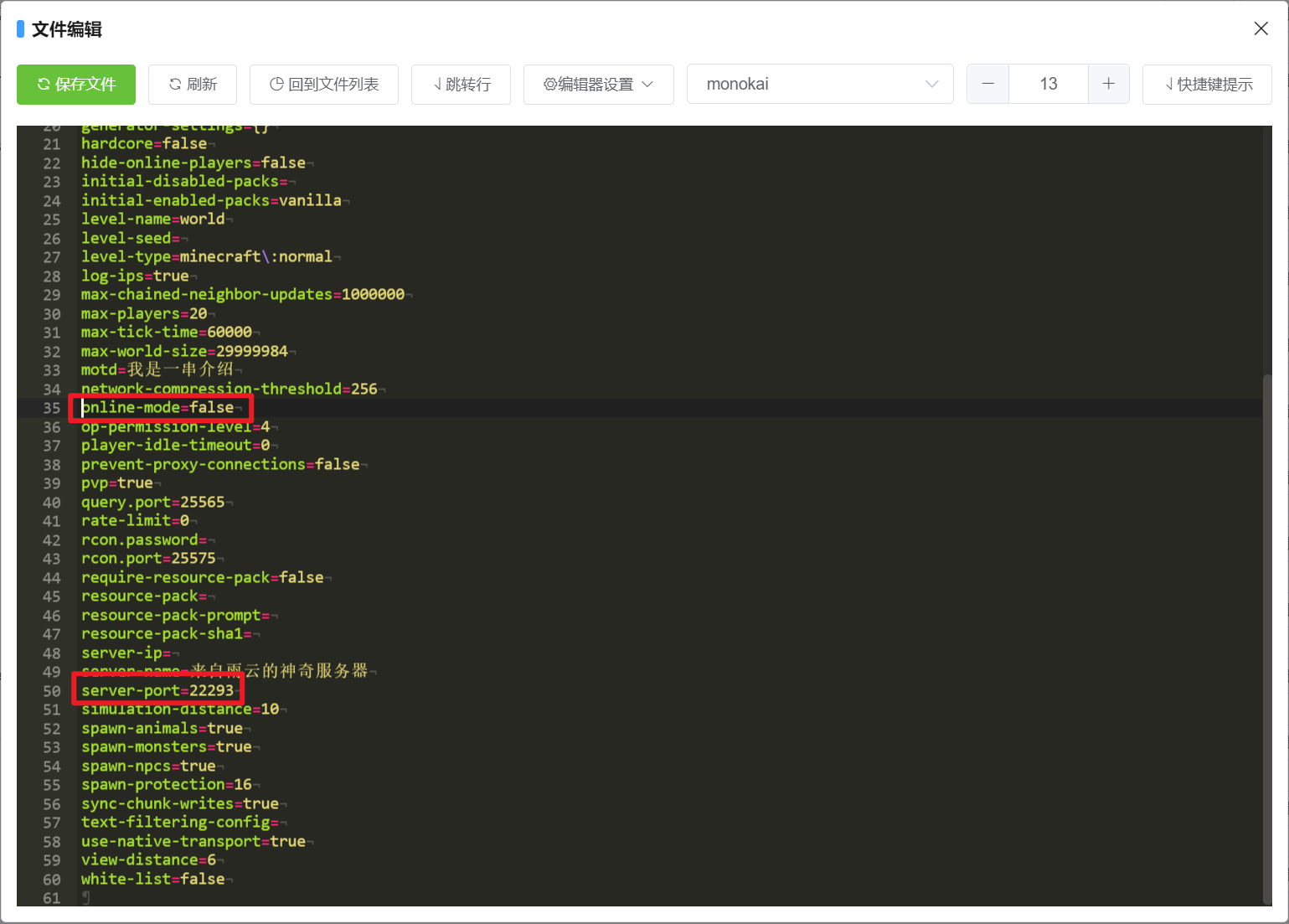Click line initial-enabled-packs=vanilla
Viewport: 1289px width, 924px height.
click(x=211, y=201)
